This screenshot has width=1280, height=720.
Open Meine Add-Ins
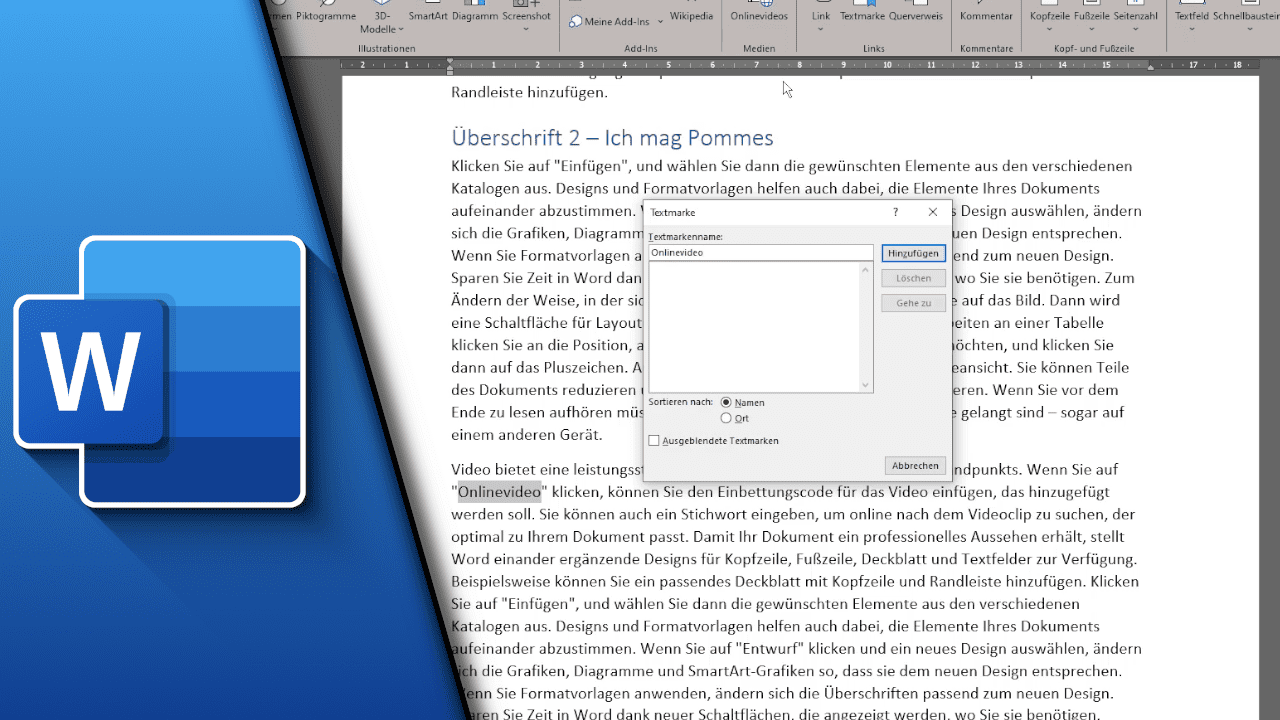609,21
